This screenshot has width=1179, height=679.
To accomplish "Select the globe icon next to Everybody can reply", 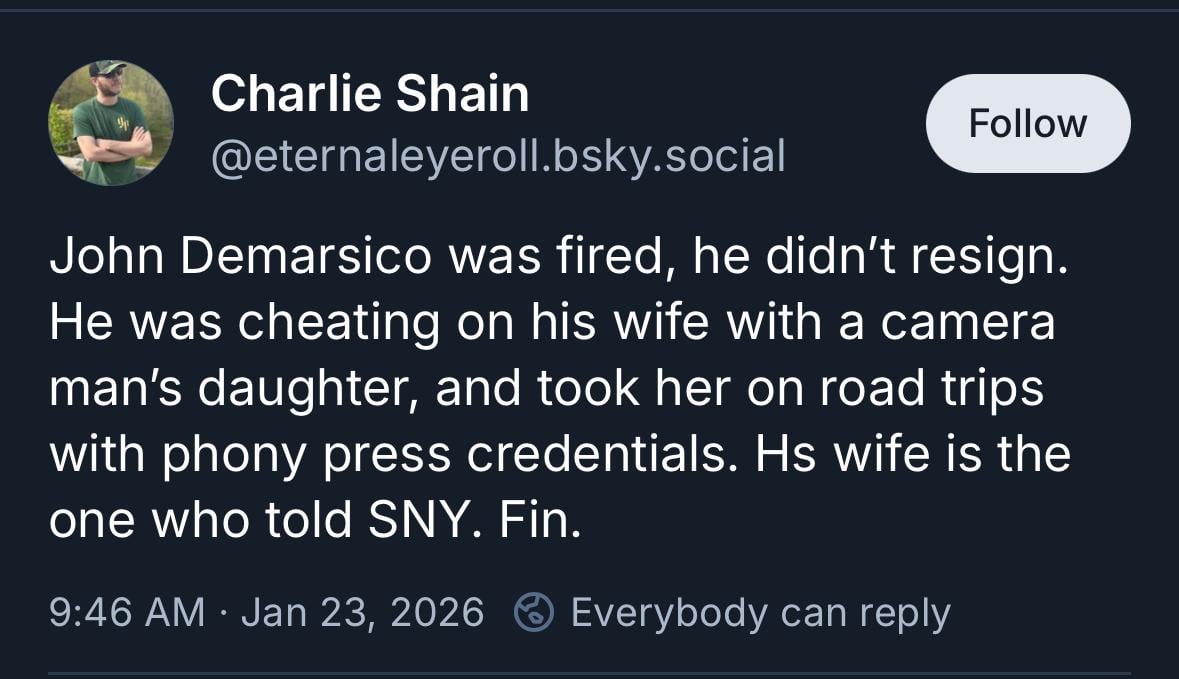I will [529, 611].
